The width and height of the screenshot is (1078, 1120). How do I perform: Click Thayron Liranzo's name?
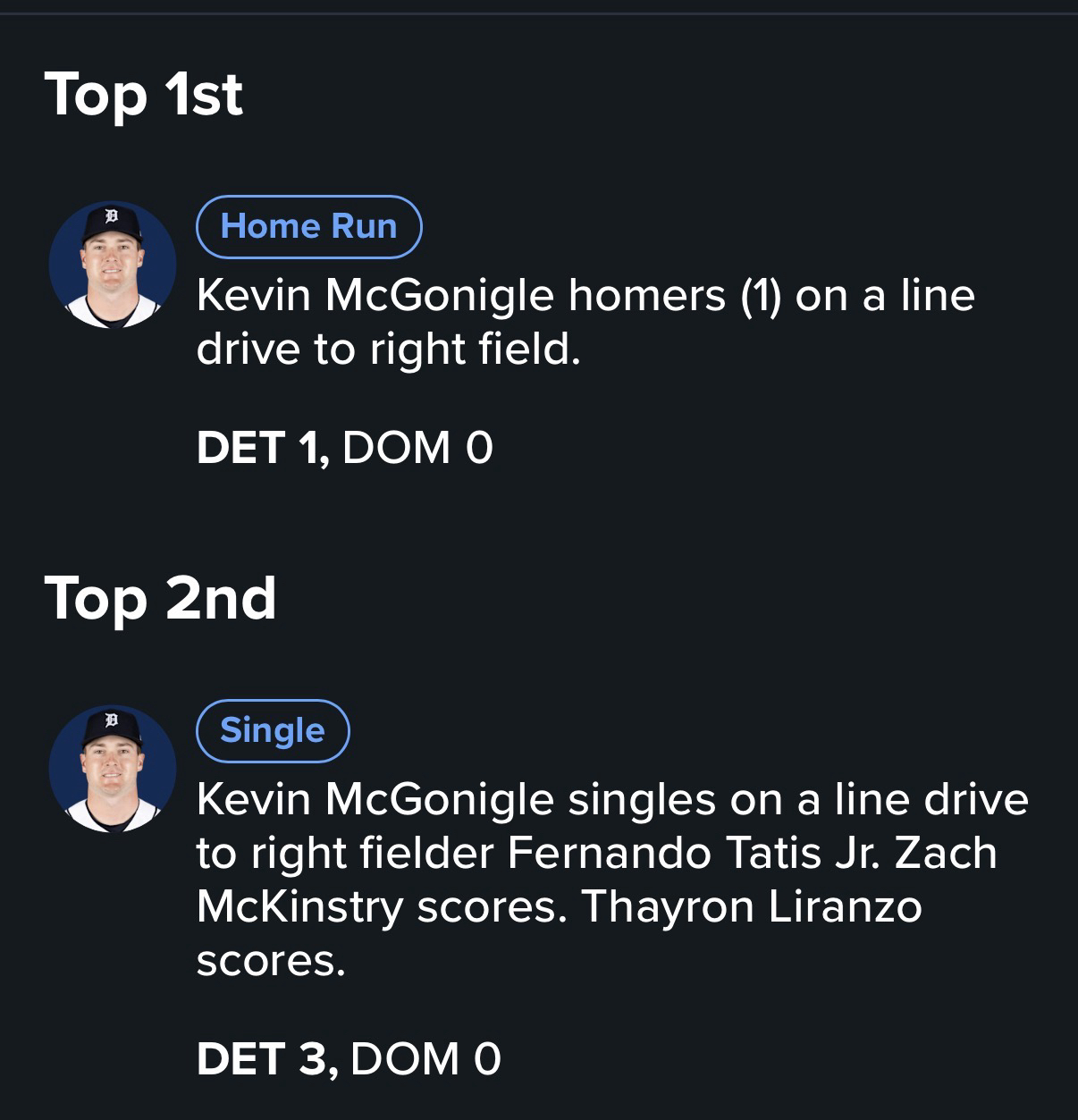[x=751, y=906]
